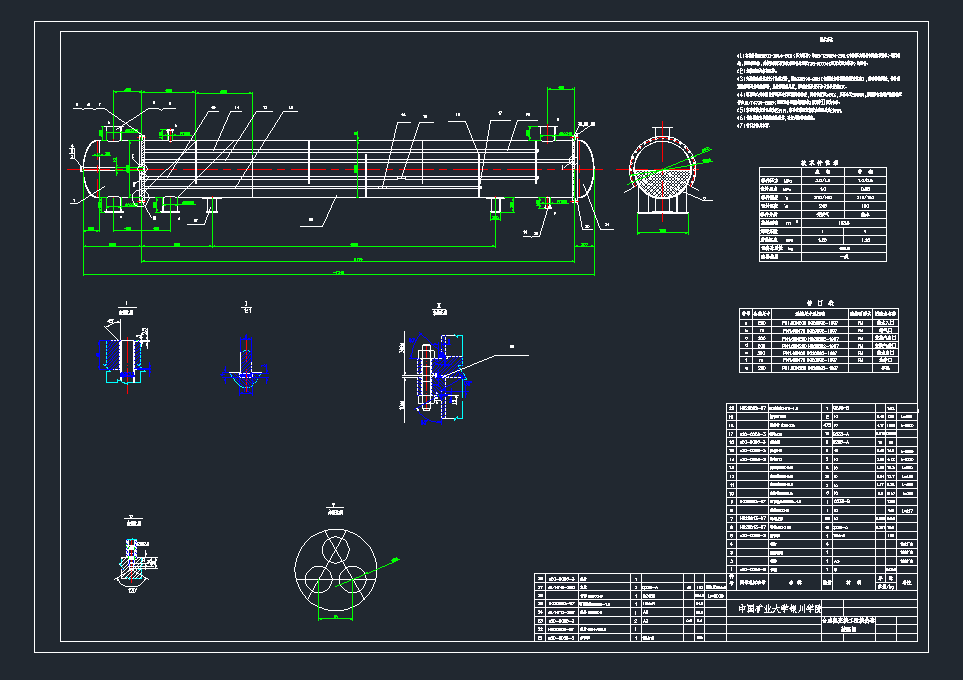Select the top-left nozzle on the shell
Screen dimensions: 963x680
115,132
